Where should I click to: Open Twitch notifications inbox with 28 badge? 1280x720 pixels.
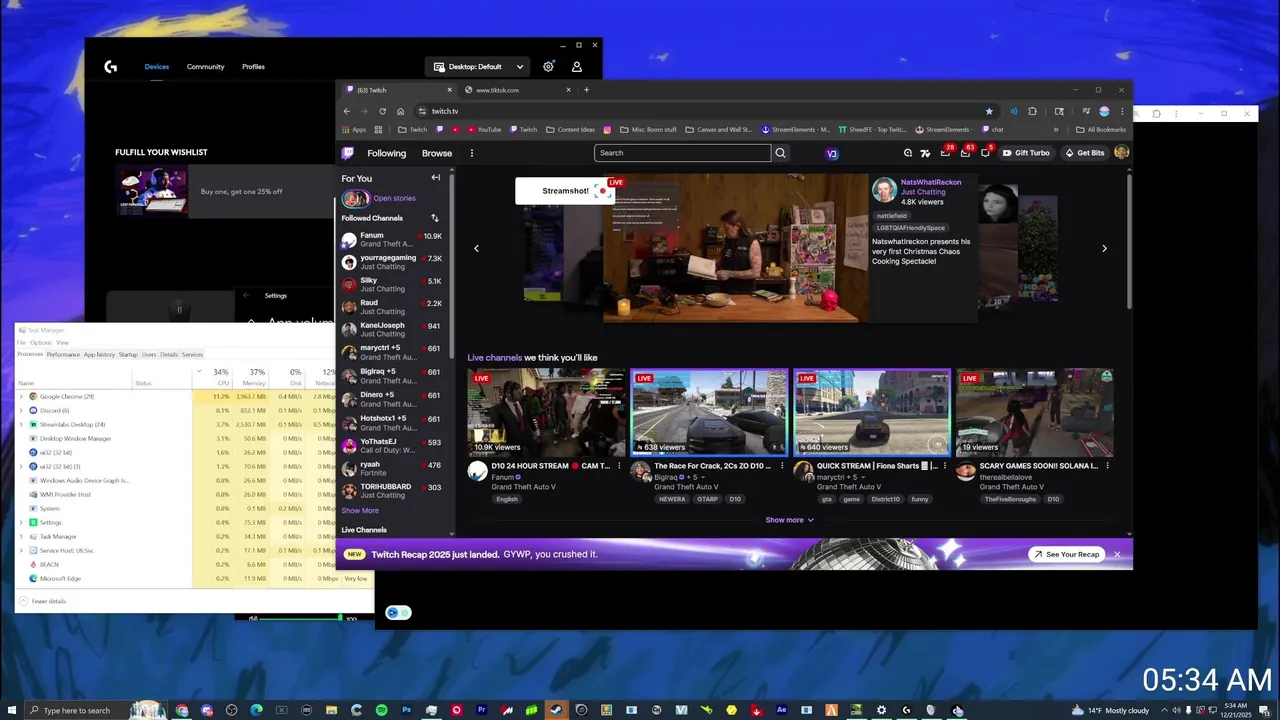tap(946, 153)
